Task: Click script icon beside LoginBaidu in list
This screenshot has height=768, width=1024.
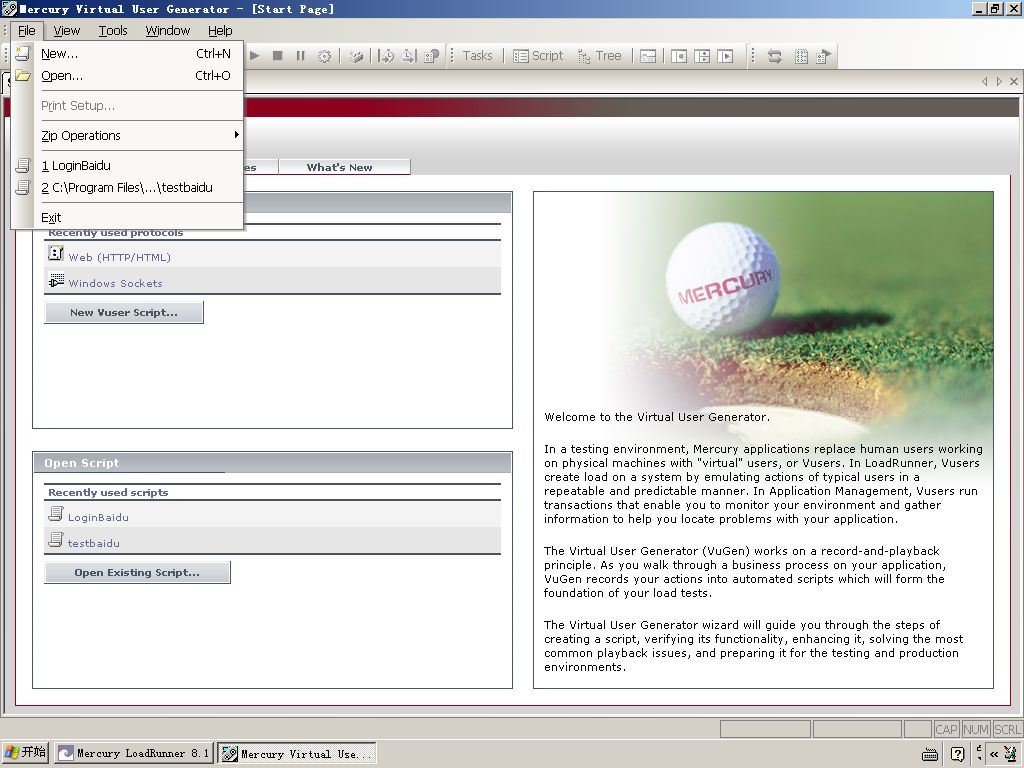Action: point(56,514)
